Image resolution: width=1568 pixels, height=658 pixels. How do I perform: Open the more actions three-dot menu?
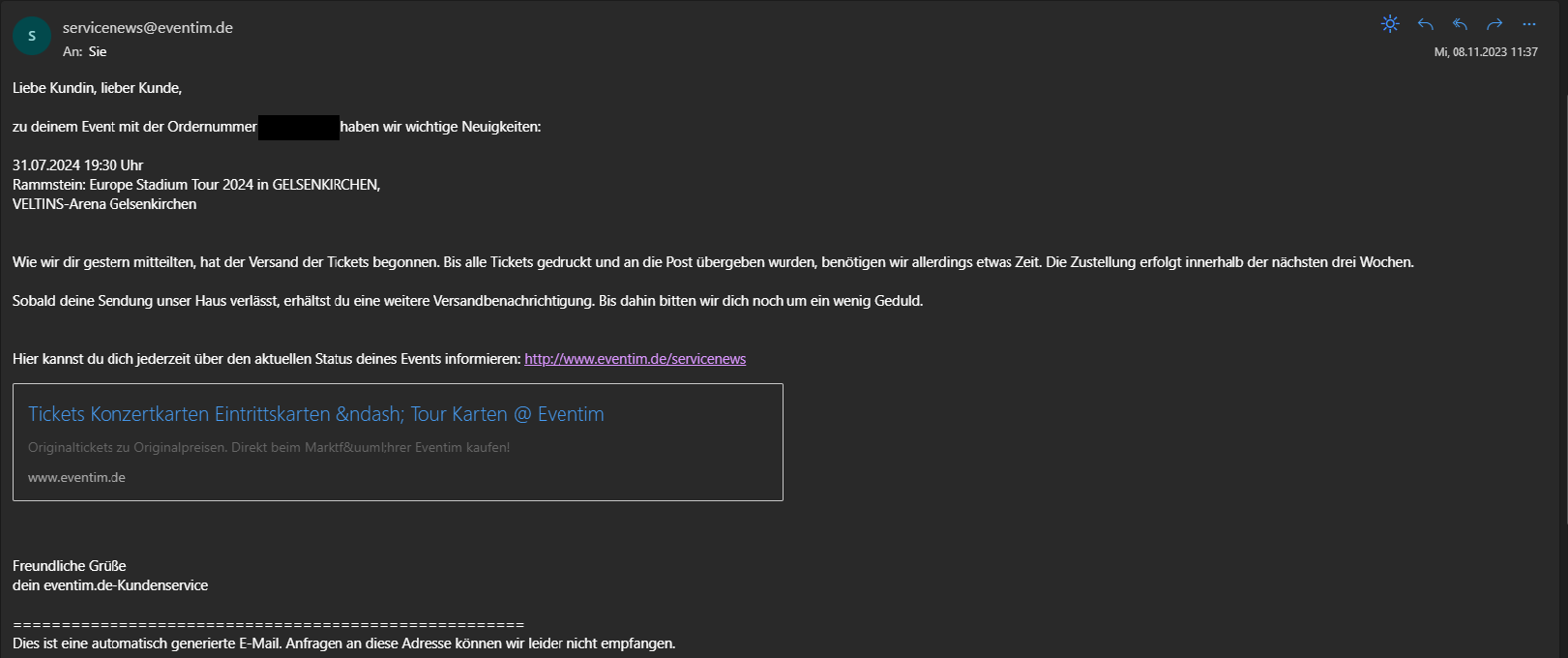(x=1528, y=24)
